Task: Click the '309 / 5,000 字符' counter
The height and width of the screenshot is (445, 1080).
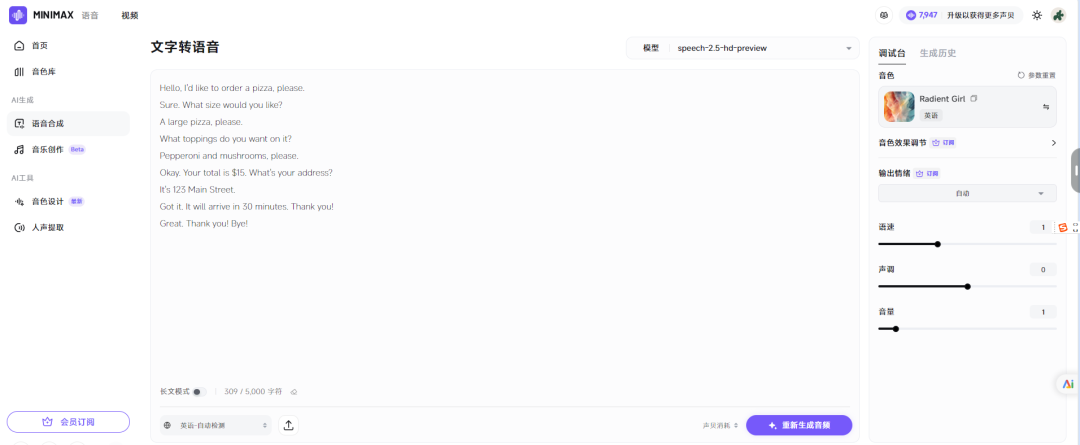Action: click(x=253, y=391)
